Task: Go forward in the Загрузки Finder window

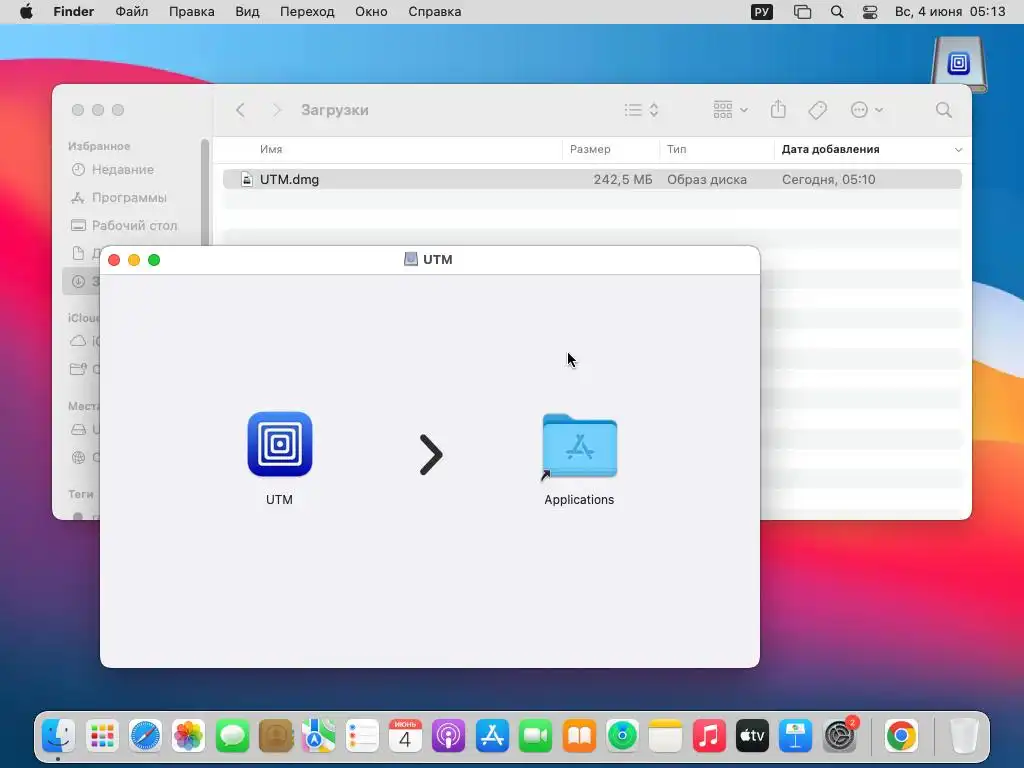Action: point(276,110)
